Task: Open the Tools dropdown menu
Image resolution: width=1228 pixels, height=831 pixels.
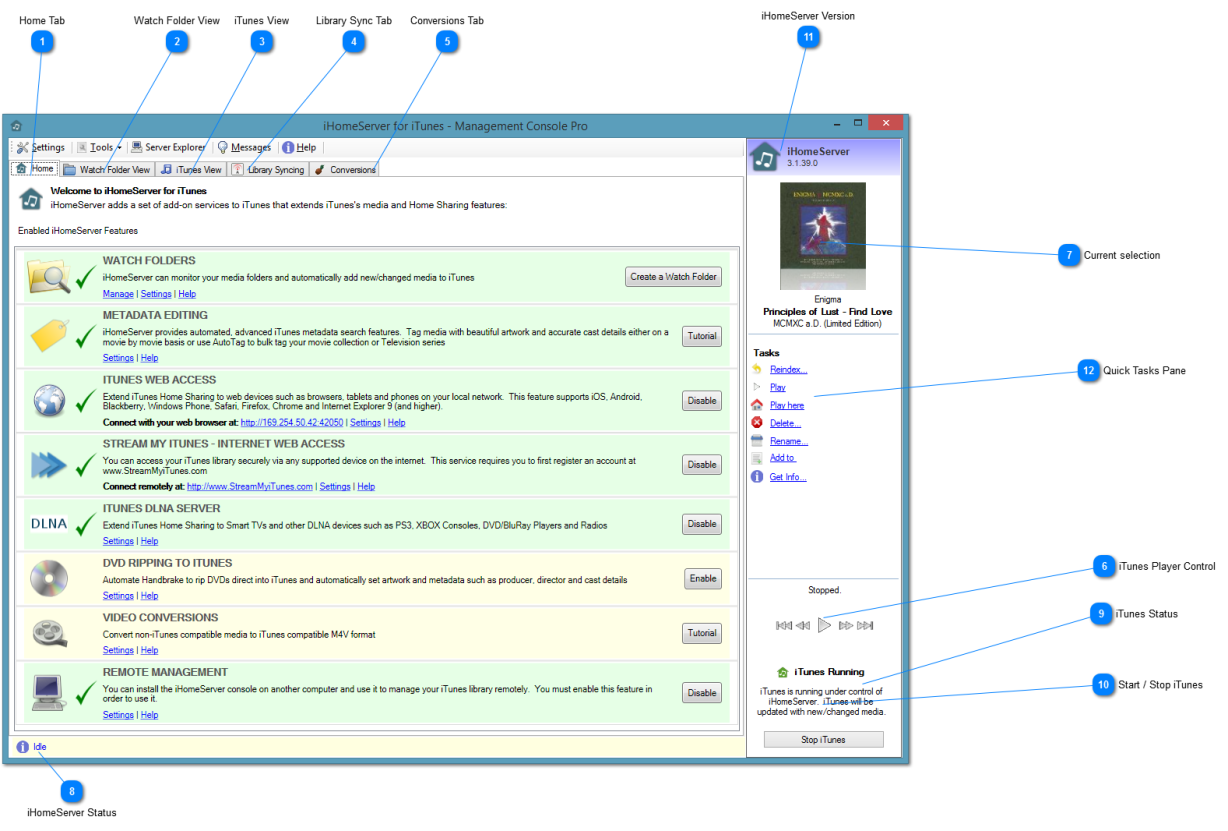Action: point(100,148)
